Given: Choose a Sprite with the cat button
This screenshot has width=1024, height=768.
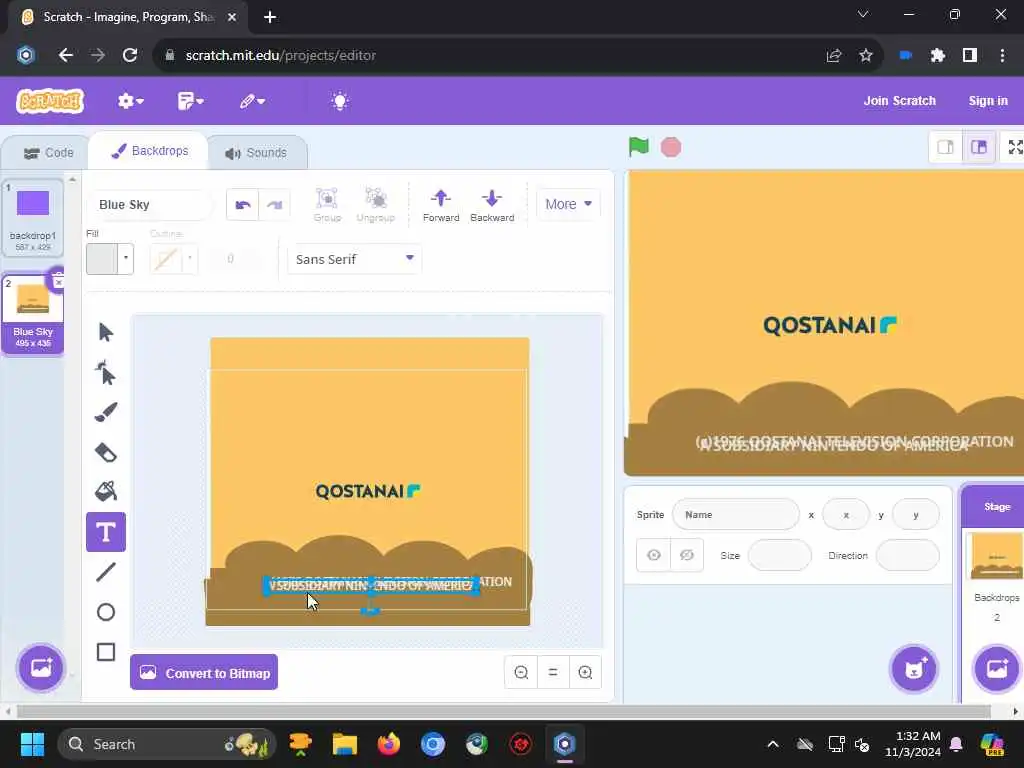Looking at the screenshot, I should click(914, 668).
